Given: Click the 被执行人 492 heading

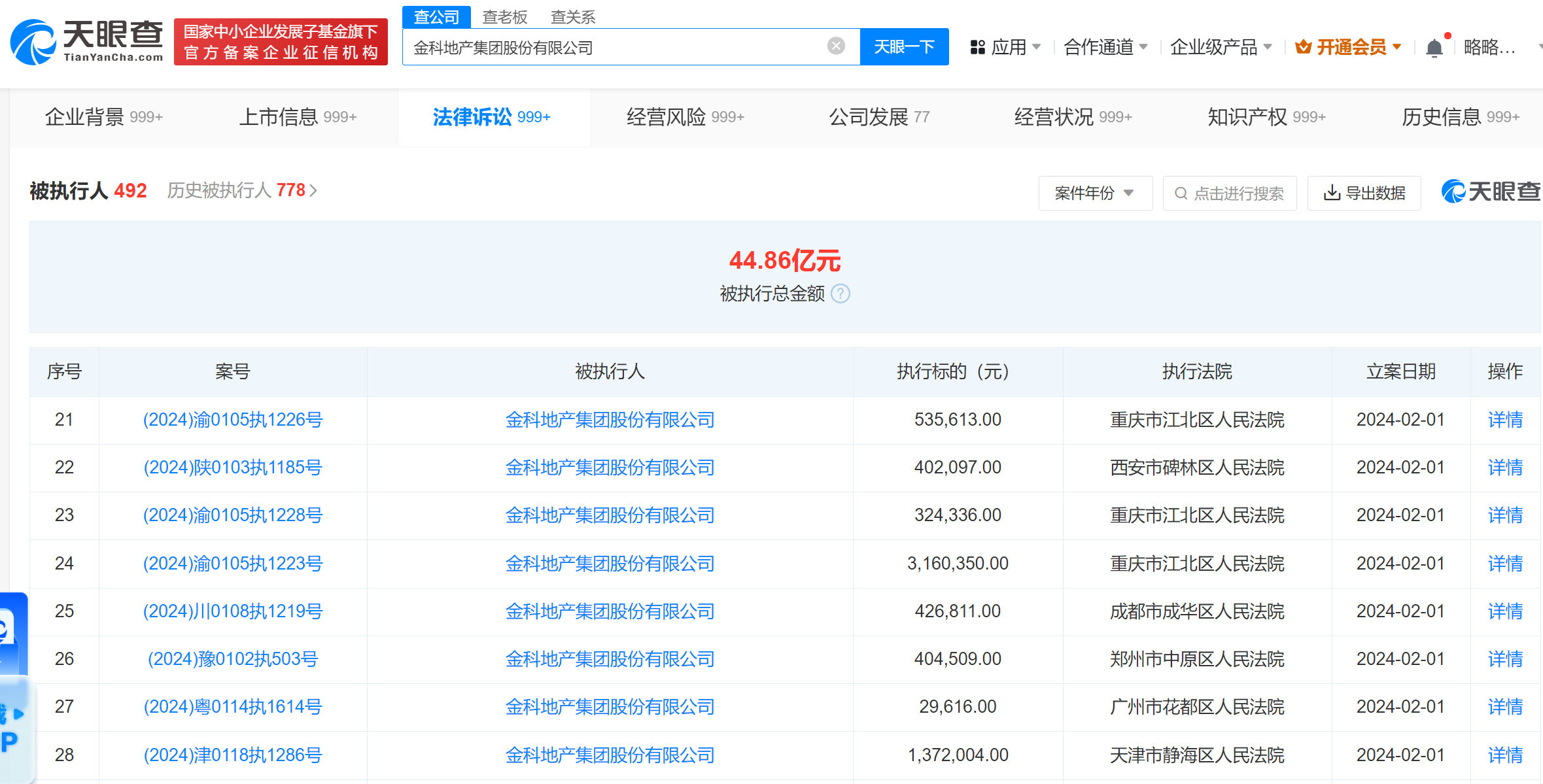Looking at the screenshot, I should tap(88, 190).
